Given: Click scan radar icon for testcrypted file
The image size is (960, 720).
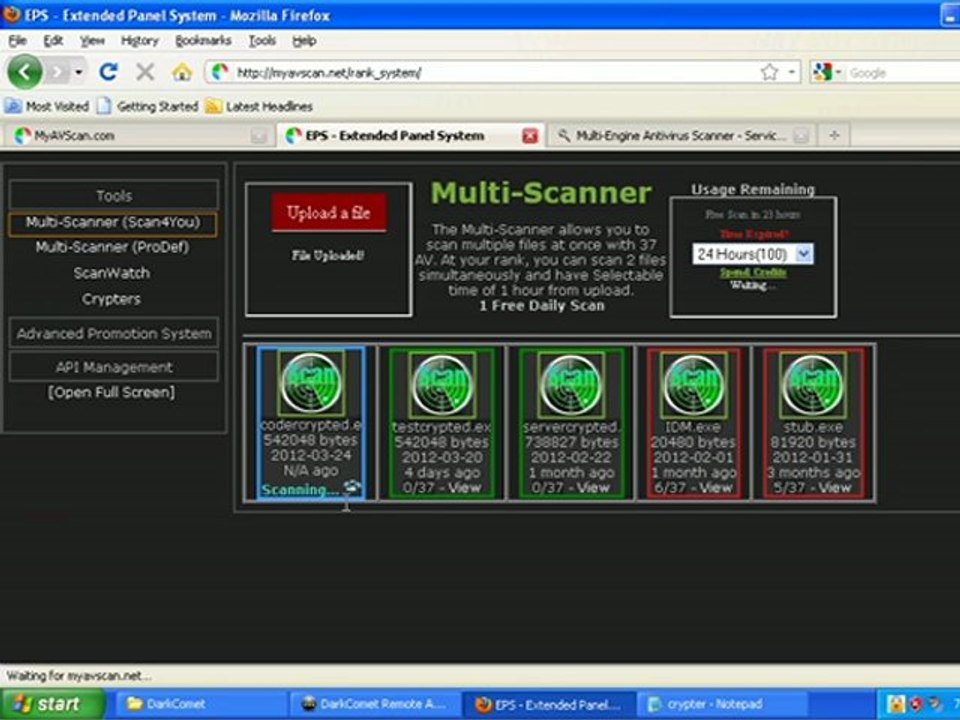Looking at the screenshot, I should (x=441, y=385).
